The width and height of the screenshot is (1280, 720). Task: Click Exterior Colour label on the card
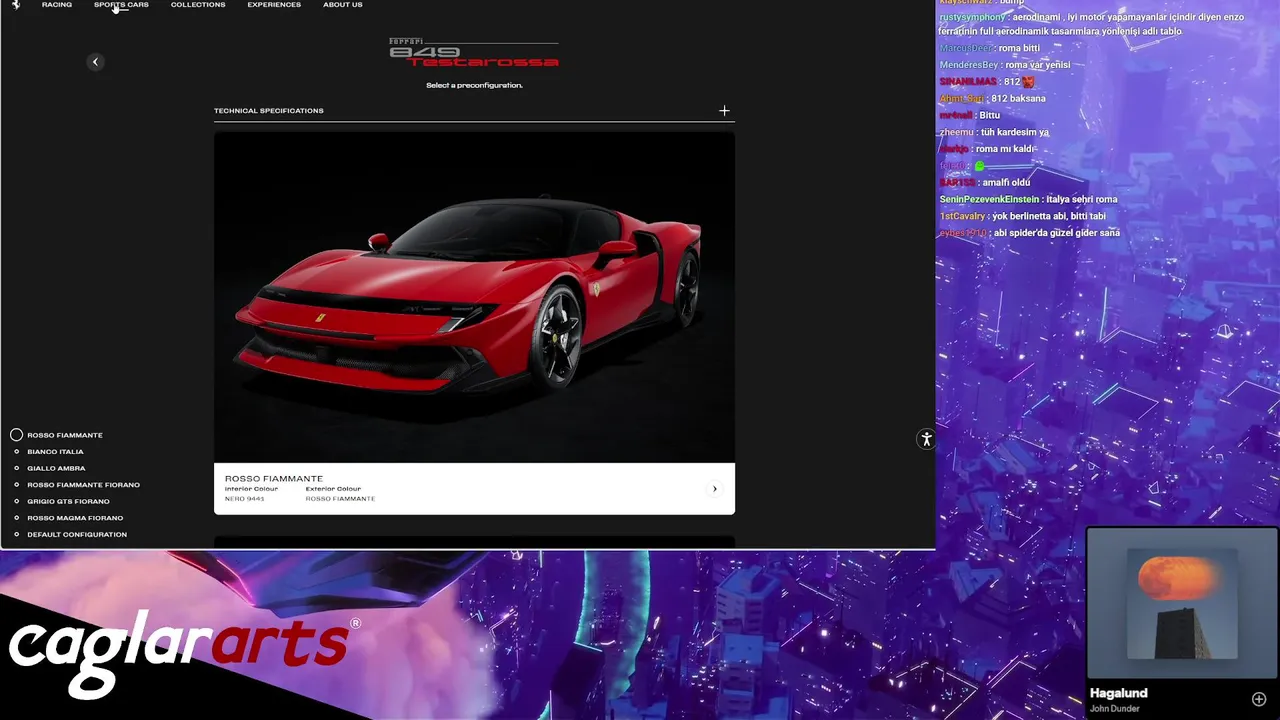click(x=333, y=489)
